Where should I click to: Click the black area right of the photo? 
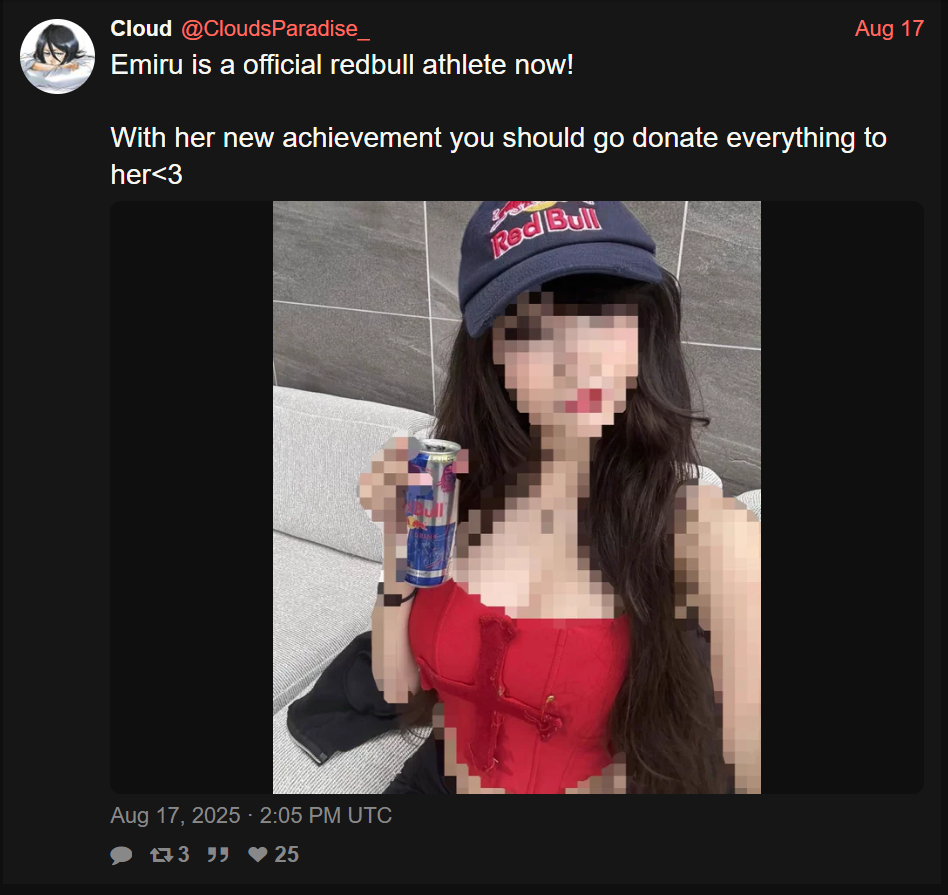click(842, 497)
